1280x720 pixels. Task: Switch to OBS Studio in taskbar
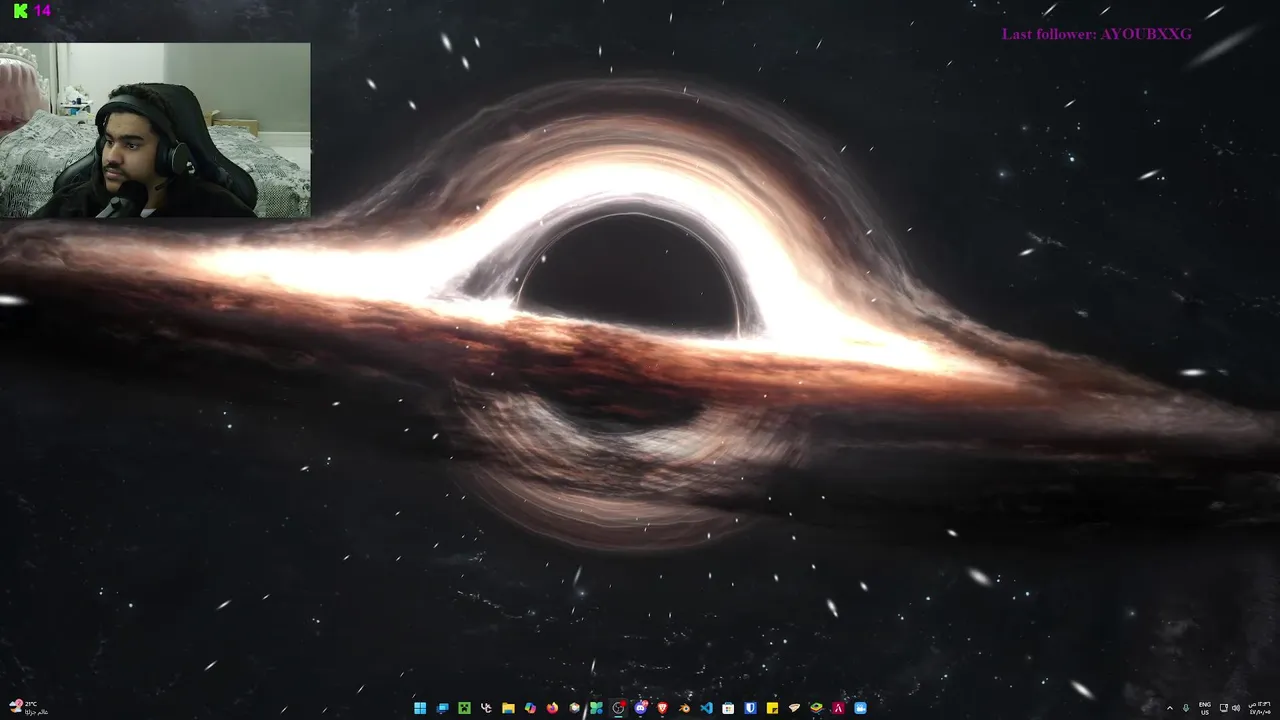[x=618, y=708]
